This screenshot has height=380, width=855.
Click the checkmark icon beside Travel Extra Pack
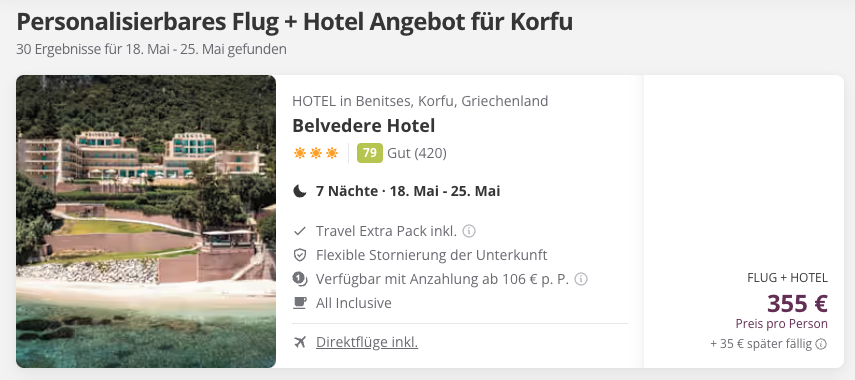click(x=299, y=231)
